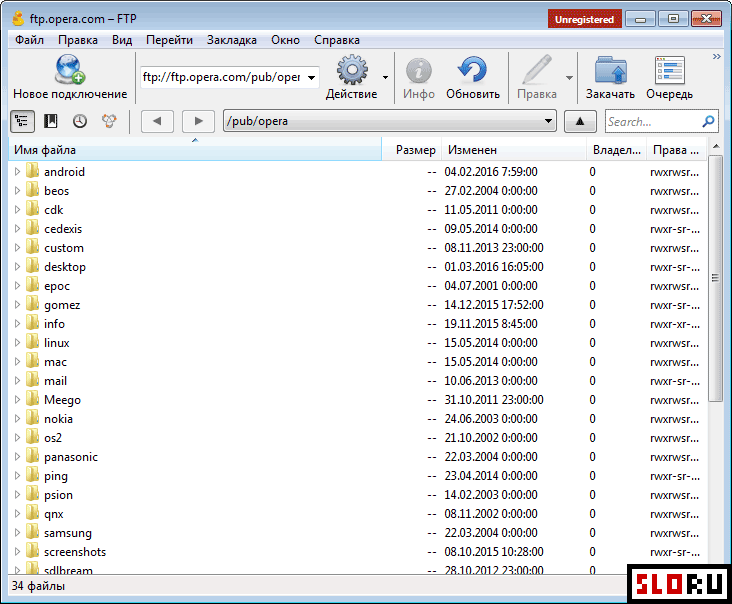This screenshot has height=604, width=732.
Task: Expand the desktop folder
Action: click(17, 267)
